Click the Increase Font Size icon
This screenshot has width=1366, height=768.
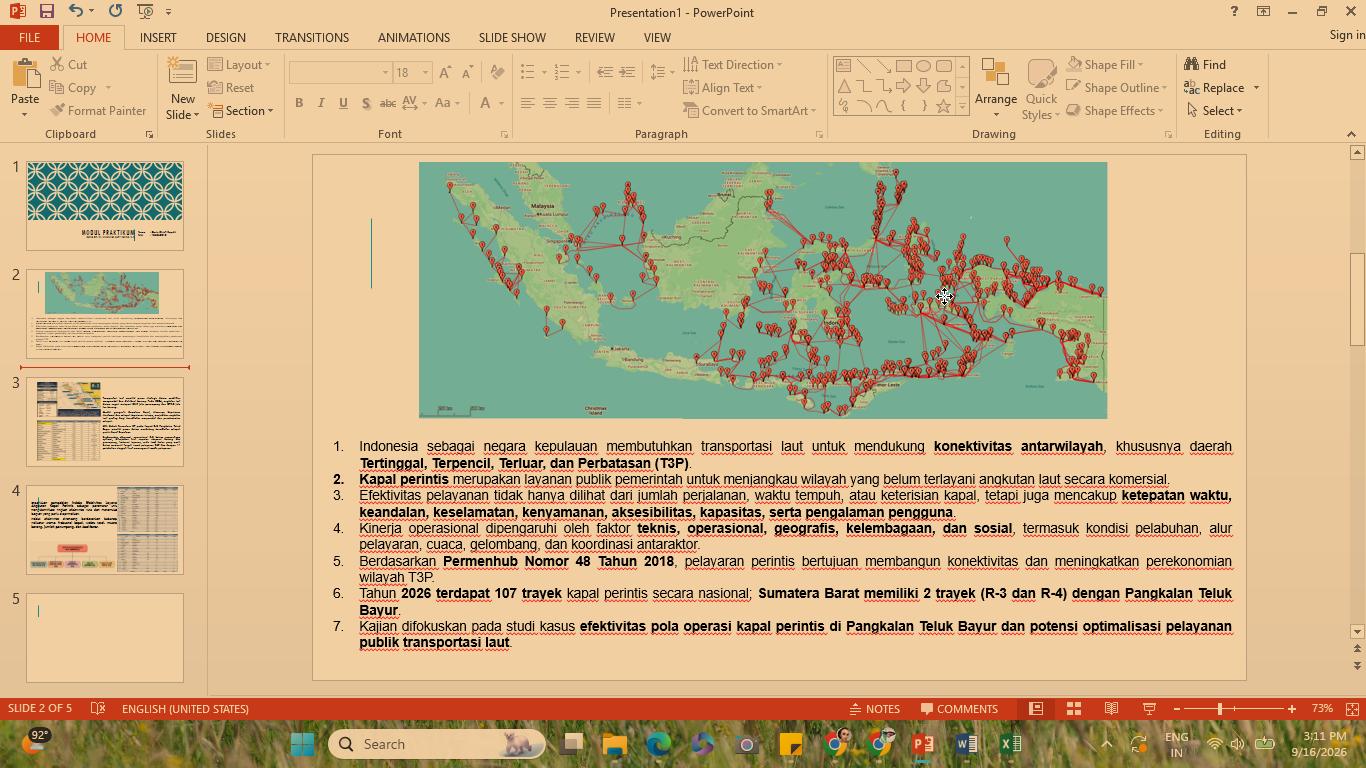coord(445,72)
